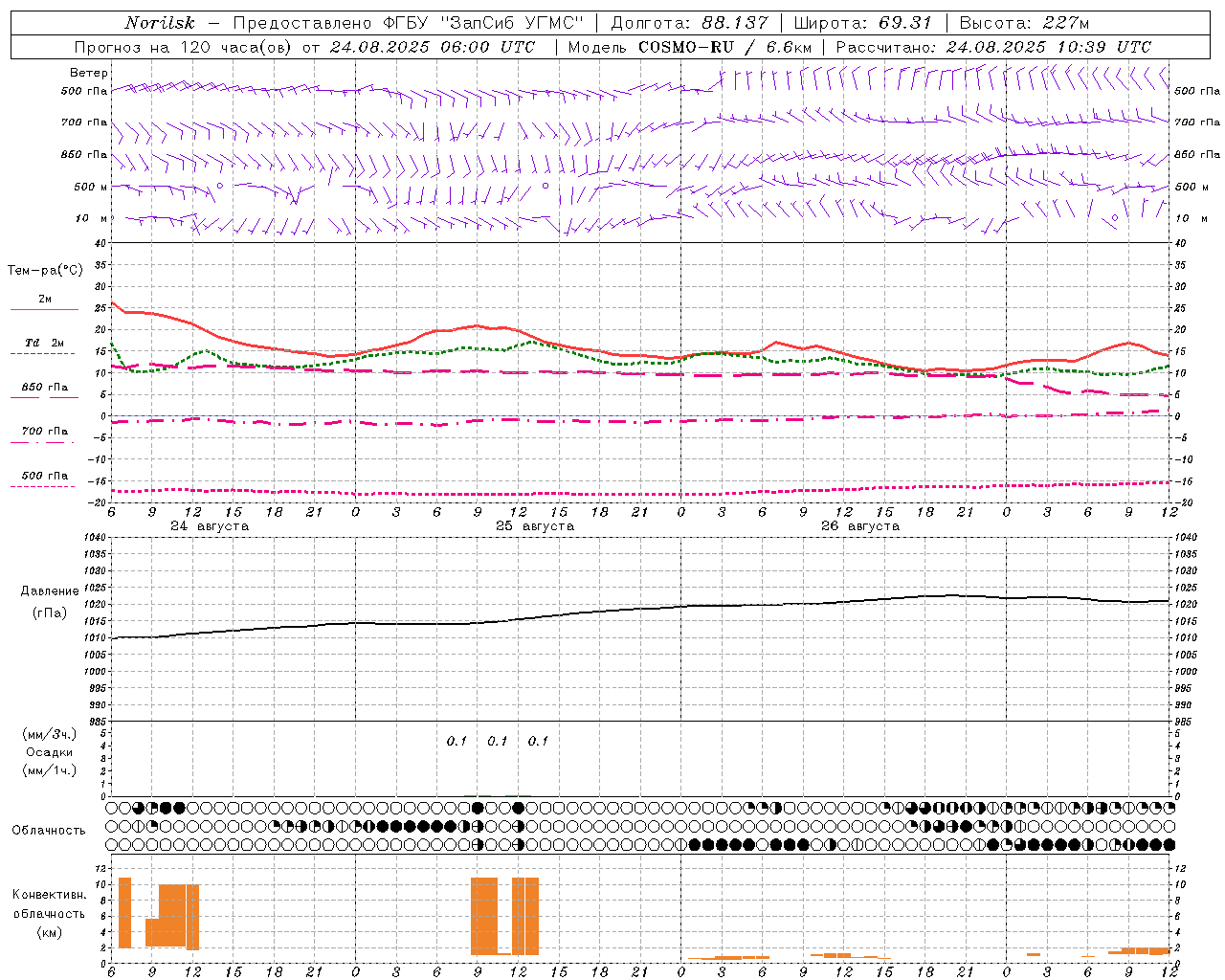Click the 'Высота: 227м' elevation text
This screenshot has height=980, width=1225.
(x=1024, y=23)
